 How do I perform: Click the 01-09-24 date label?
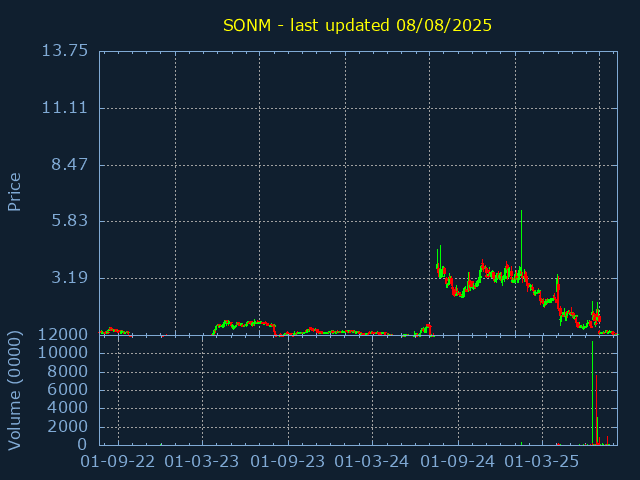click(458, 462)
